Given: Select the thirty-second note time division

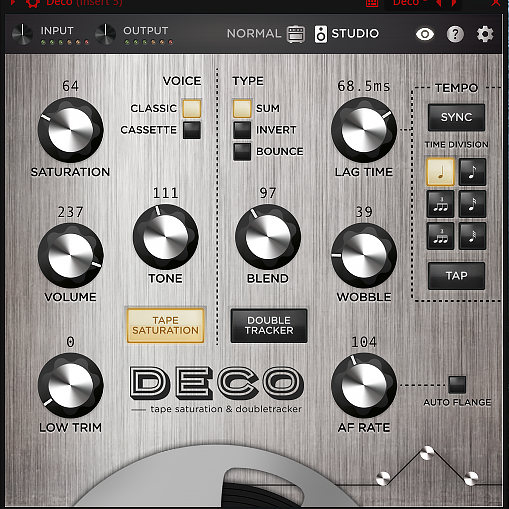Looking at the screenshot, I should 472,236.
